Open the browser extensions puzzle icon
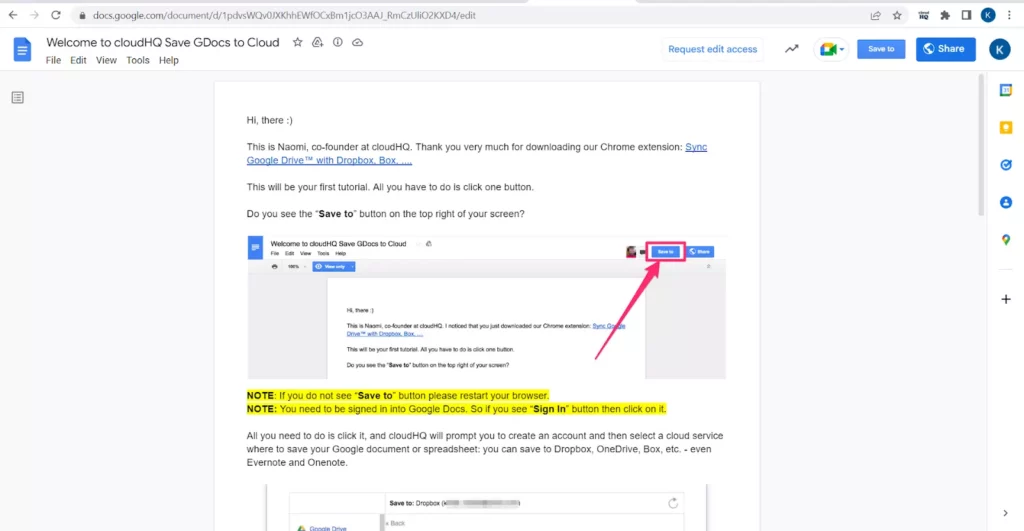Viewport: 1024px width, 531px height. pyautogui.click(x=945, y=16)
